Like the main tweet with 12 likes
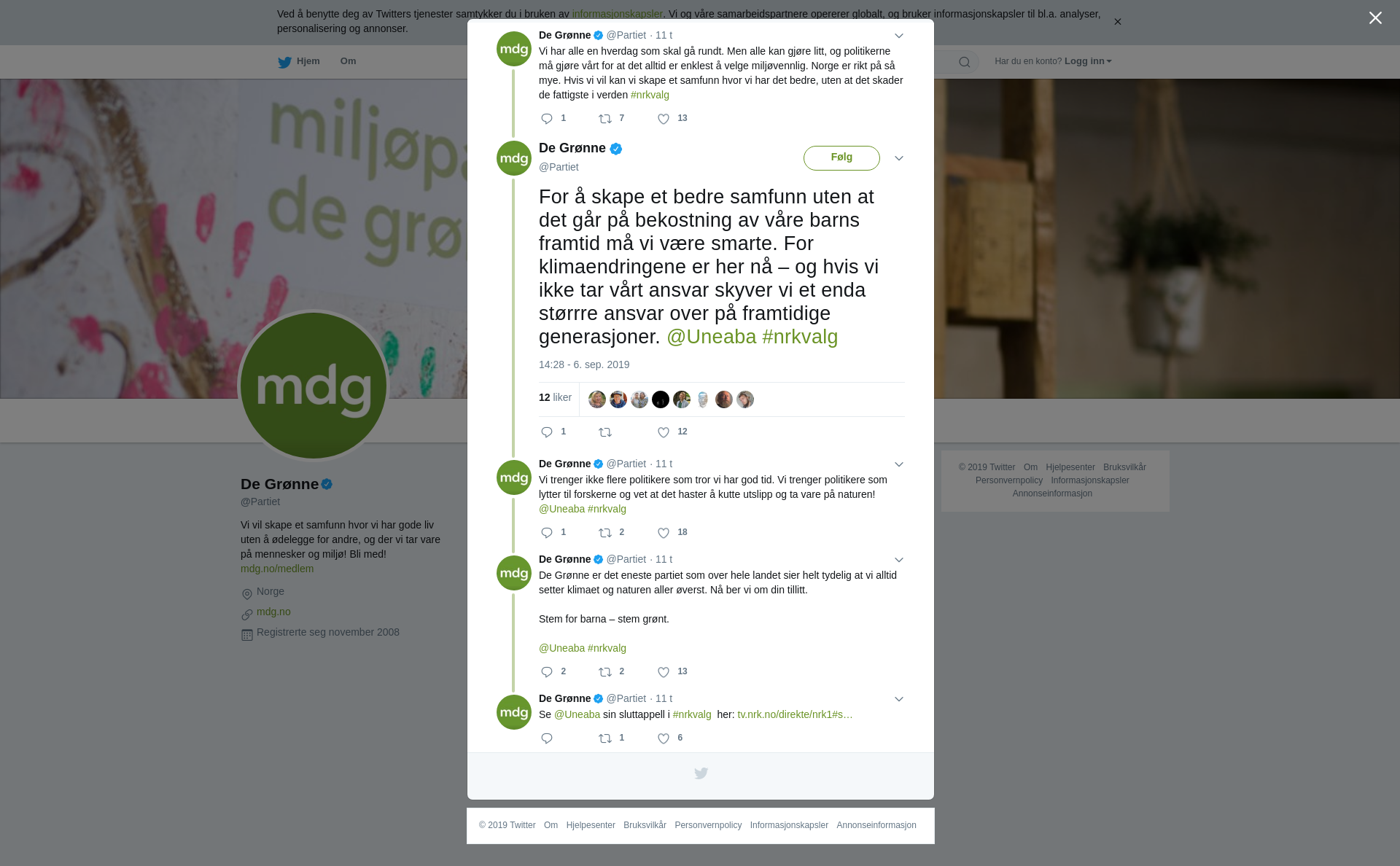This screenshot has width=1400, height=866. click(664, 432)
